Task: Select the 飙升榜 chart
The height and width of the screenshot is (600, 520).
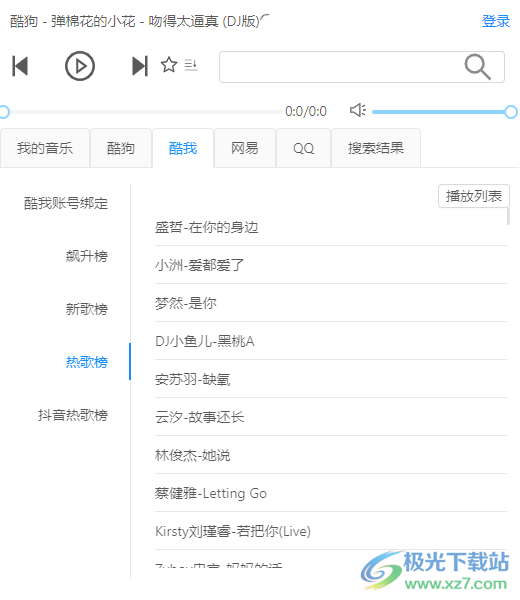Action: [x=87, y=256]
